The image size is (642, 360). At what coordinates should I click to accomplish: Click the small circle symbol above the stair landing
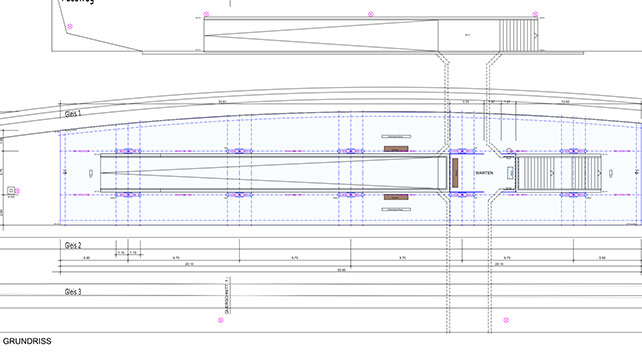point(509,151)
